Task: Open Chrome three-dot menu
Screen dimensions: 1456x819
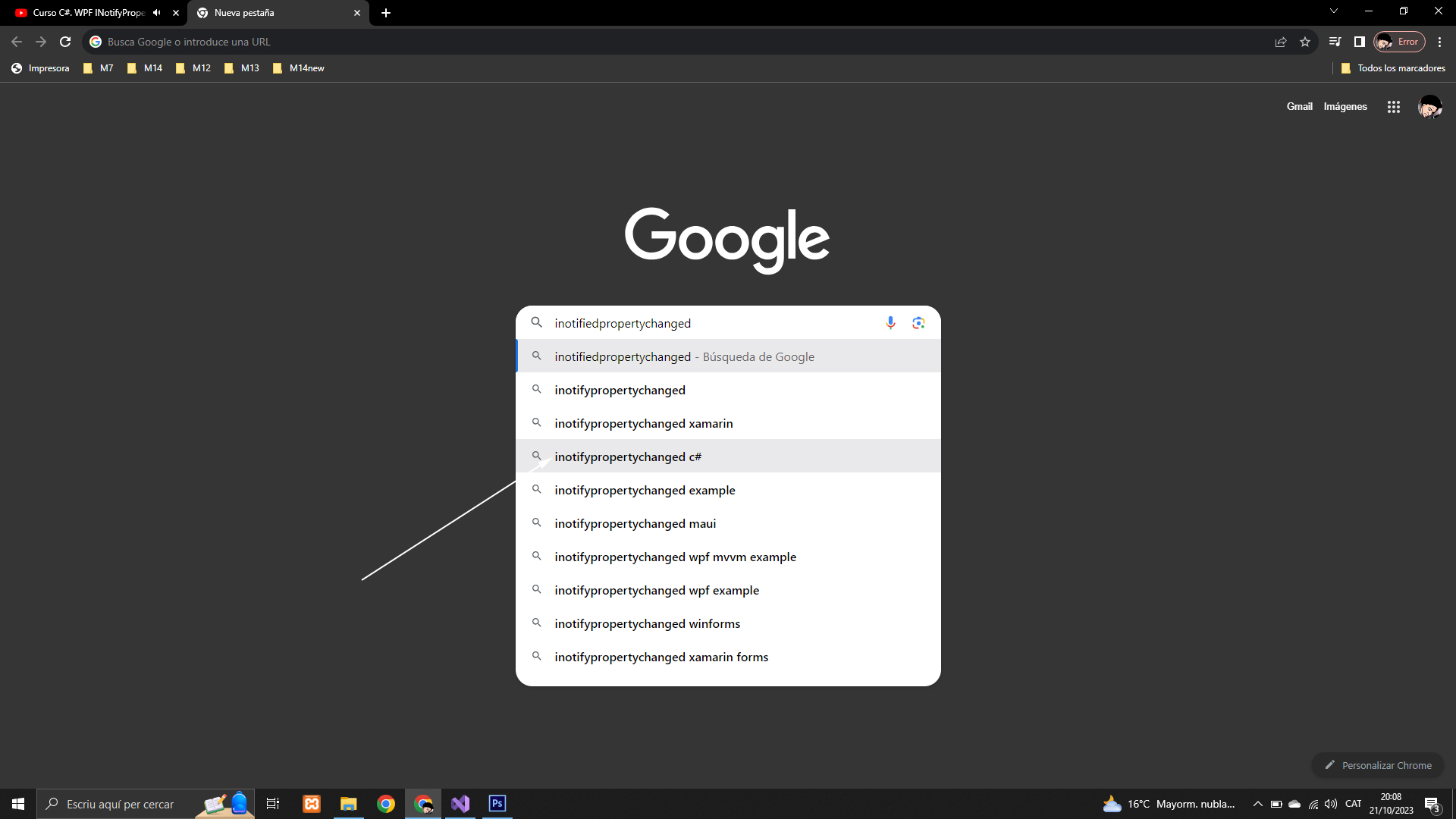Action: [1439, 42]
